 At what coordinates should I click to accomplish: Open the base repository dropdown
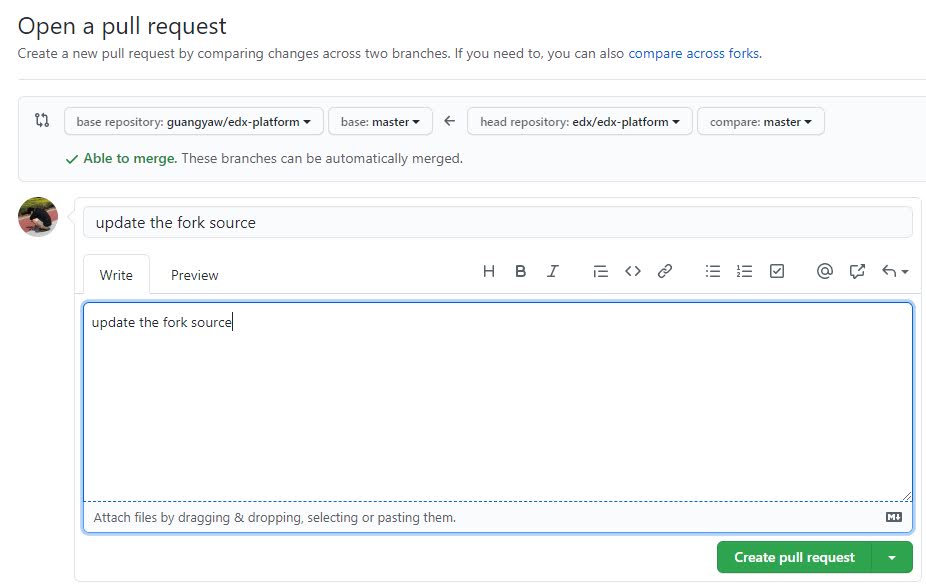point(193,122)
